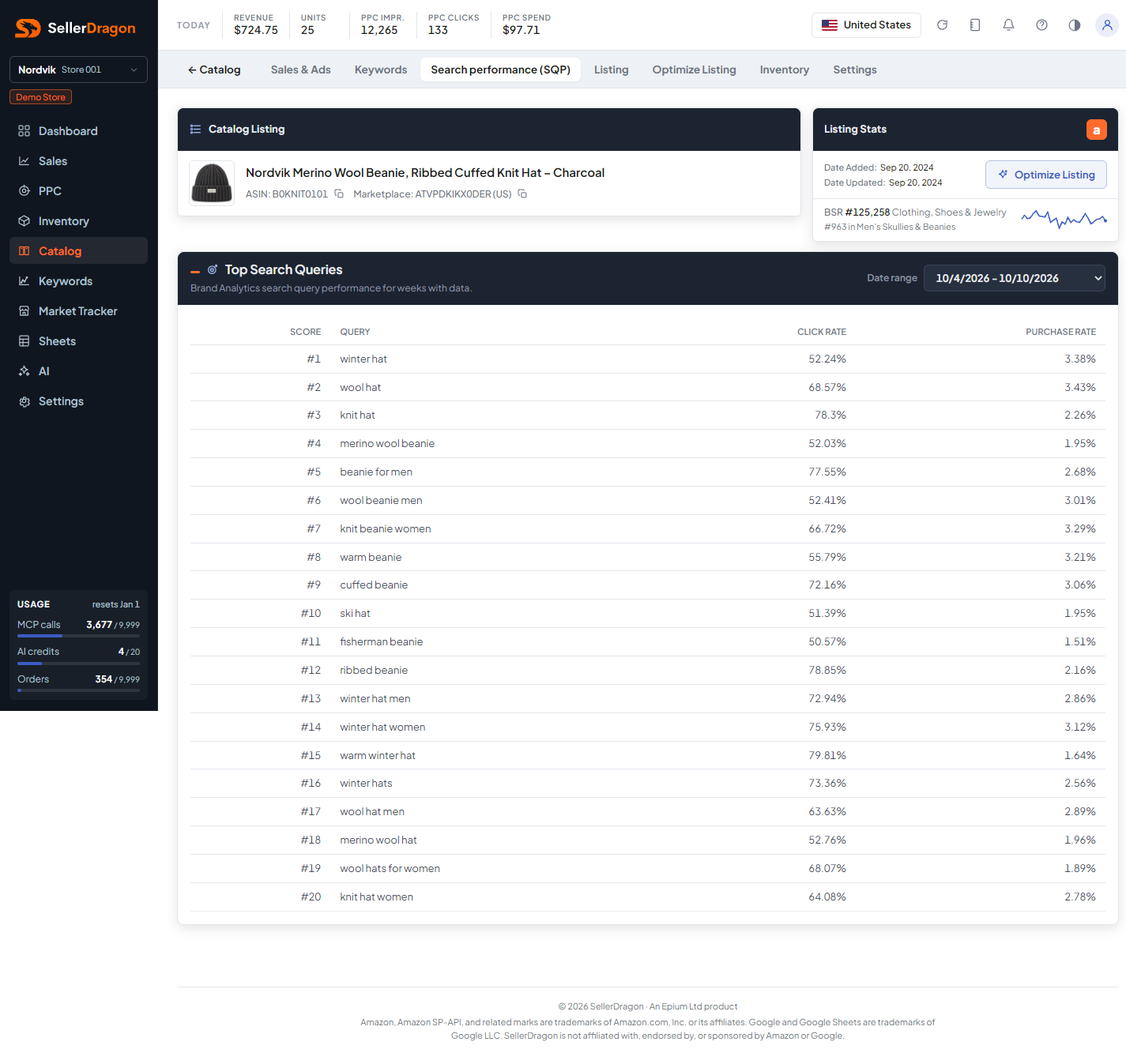Switch to the Sales & Ads tab
This screenshot has height=1064, width=1126.
point(301,70)
